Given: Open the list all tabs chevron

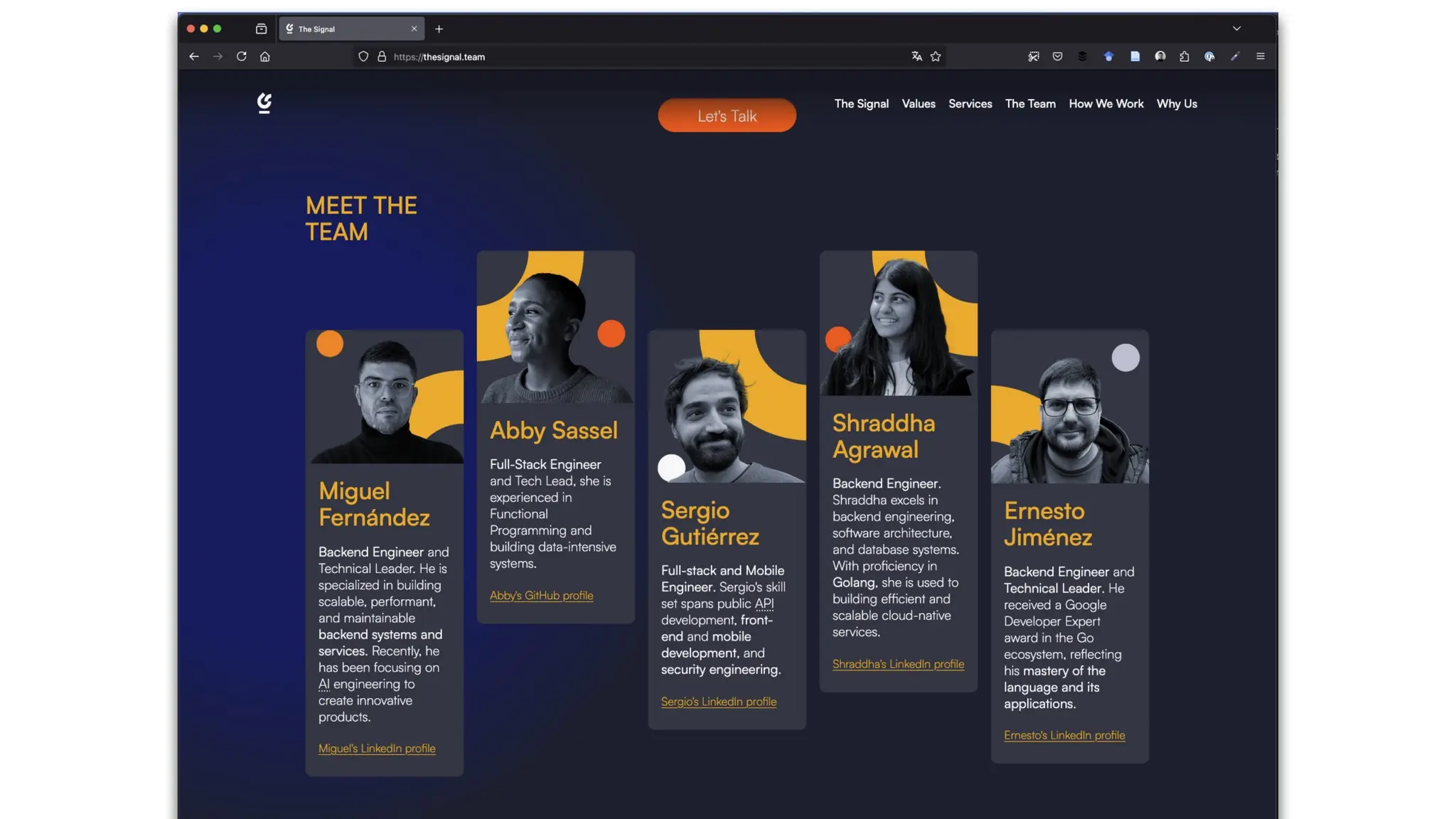Looking at the screenshot, I should (1237, 28).
